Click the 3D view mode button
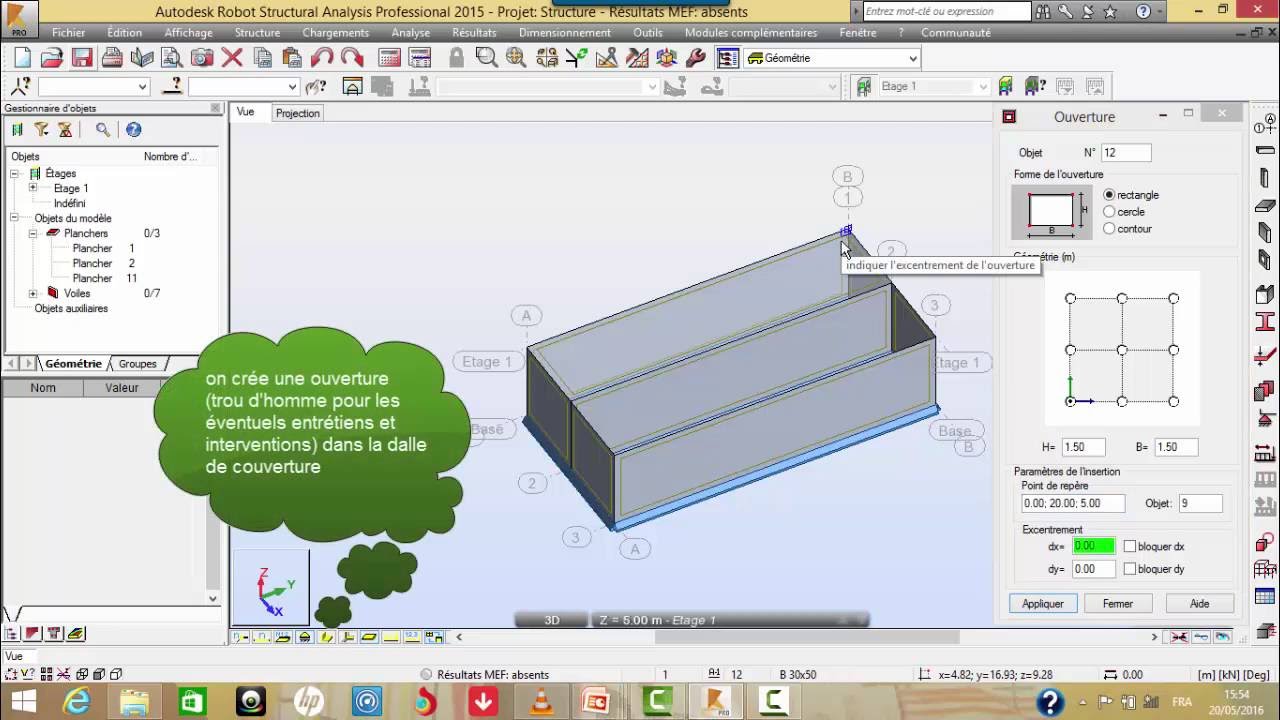The height and width of the screenshot is (720, 1280). pos(551,620)
